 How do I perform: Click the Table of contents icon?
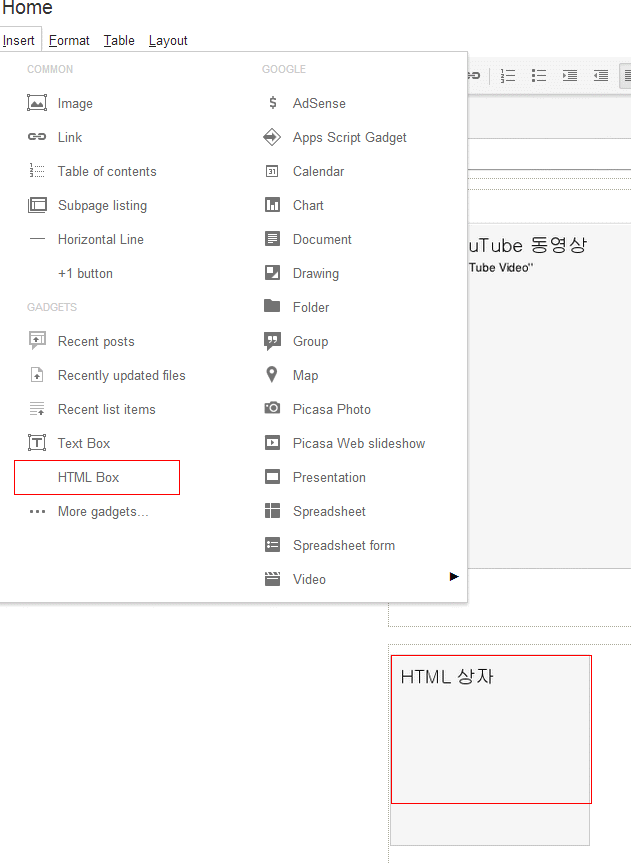tap(37, 171)
